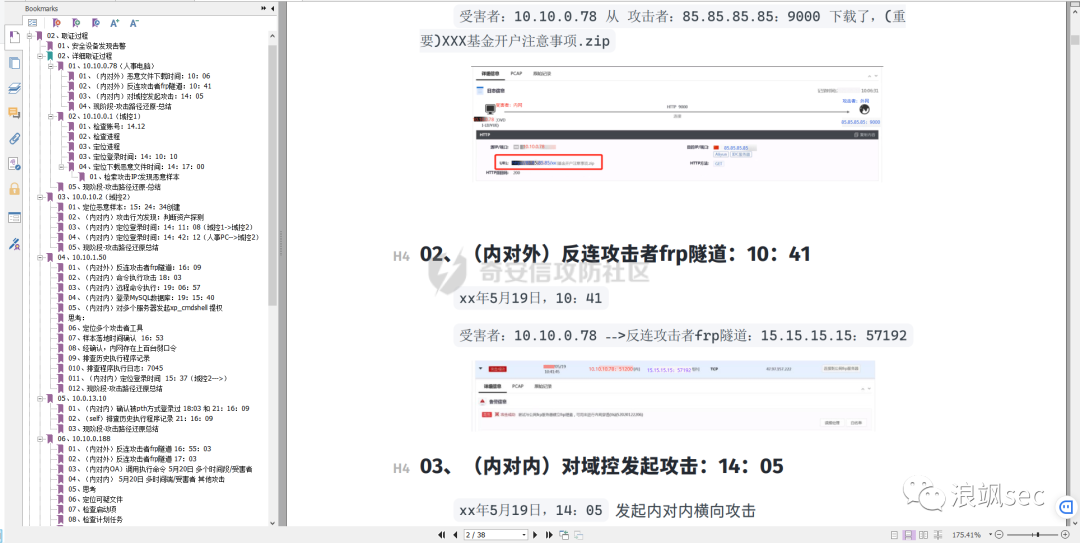Image resolution: width=1080 pixels, height=543 pixels.
Task: Click the expand current bookmark toolbar icon
Action: pyautogui.click(x=32, y=23)
